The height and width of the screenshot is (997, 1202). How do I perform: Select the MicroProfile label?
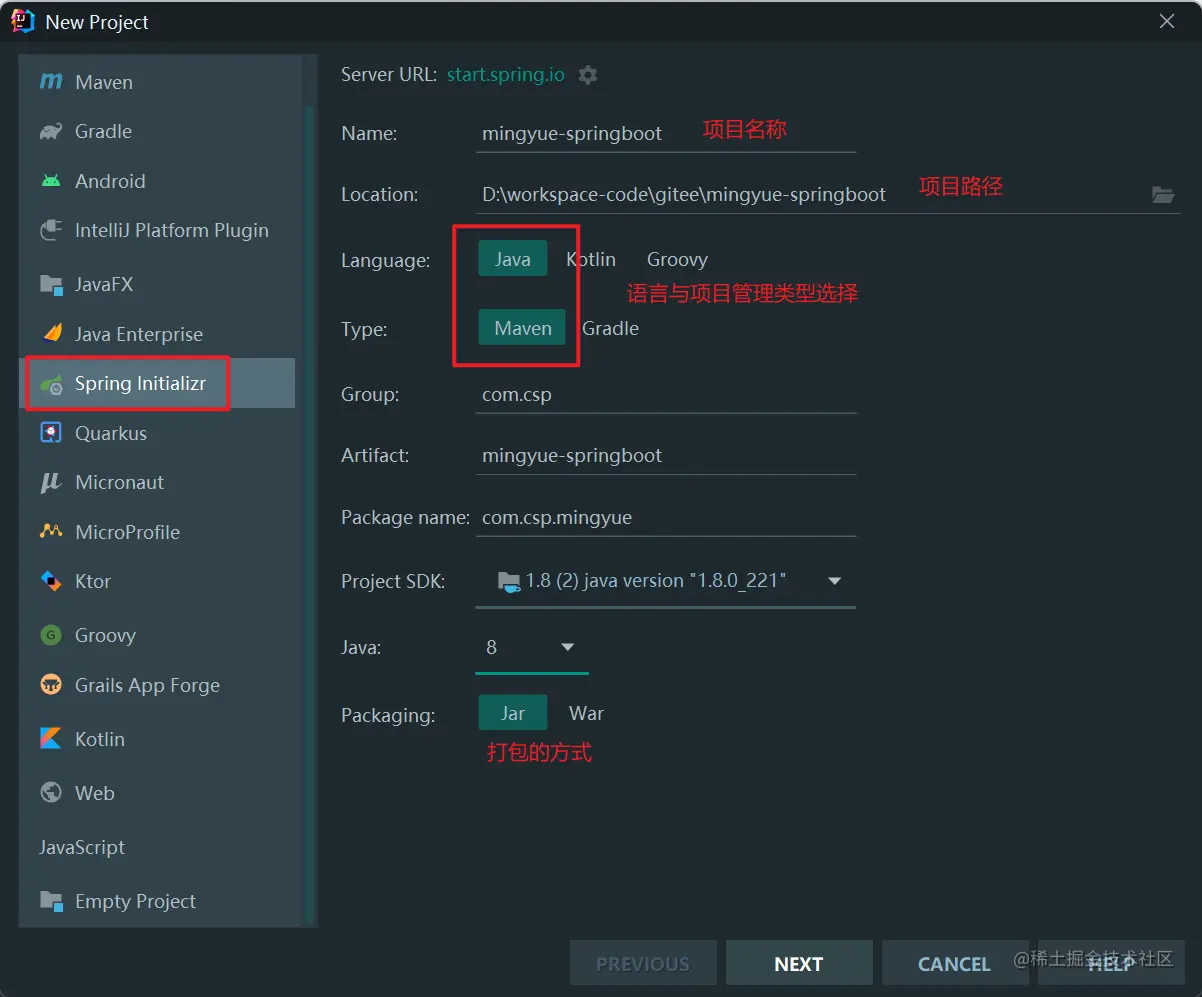[x=128, y=532]
